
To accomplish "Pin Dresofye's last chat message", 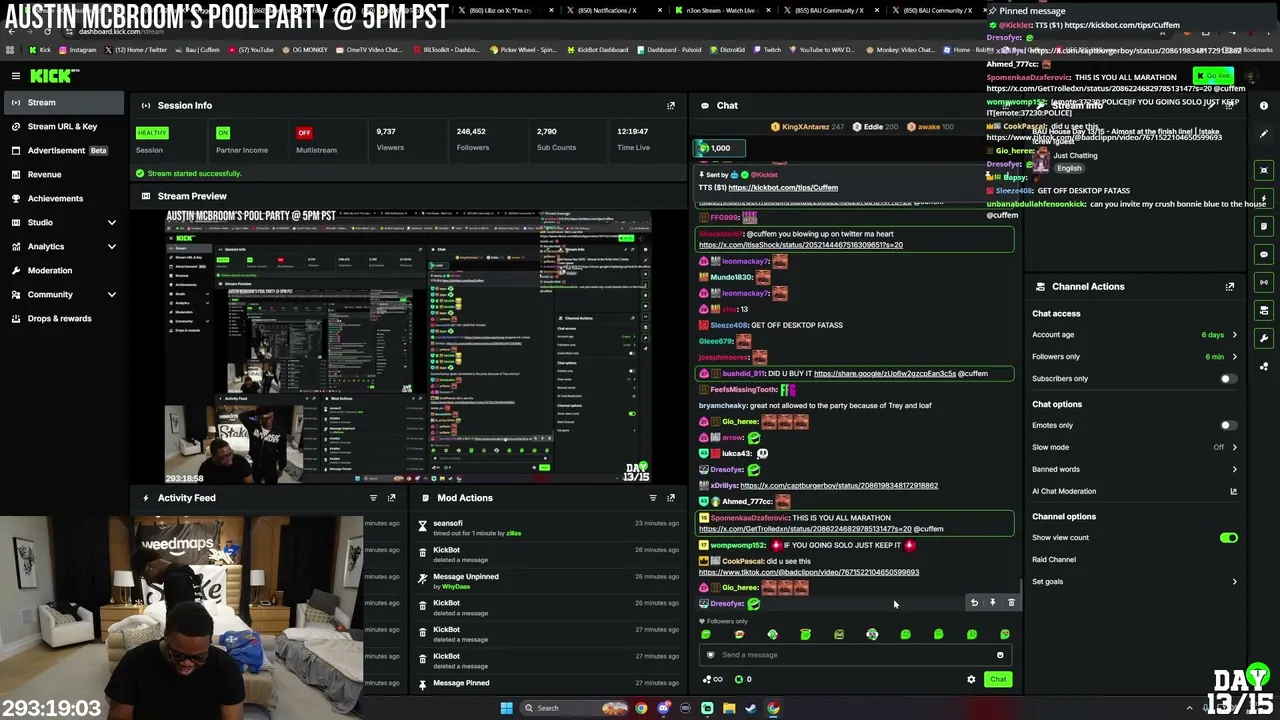I will coord(992,603).
